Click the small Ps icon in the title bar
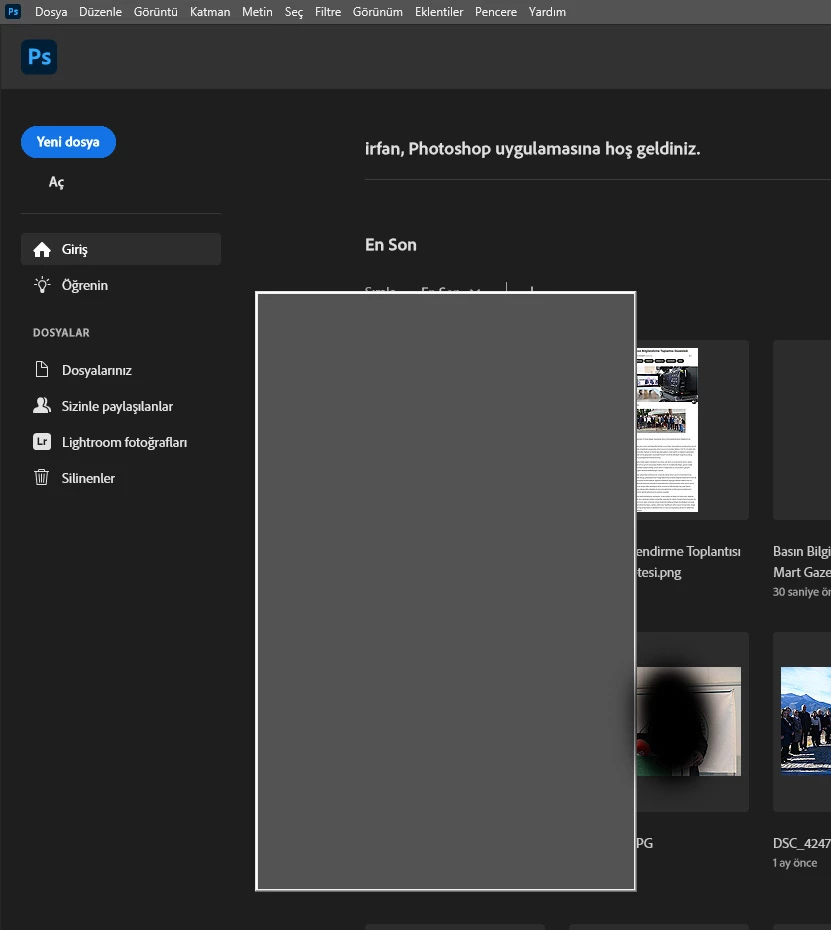The height and width of the screenshot is (930, 831). (12, 11)
